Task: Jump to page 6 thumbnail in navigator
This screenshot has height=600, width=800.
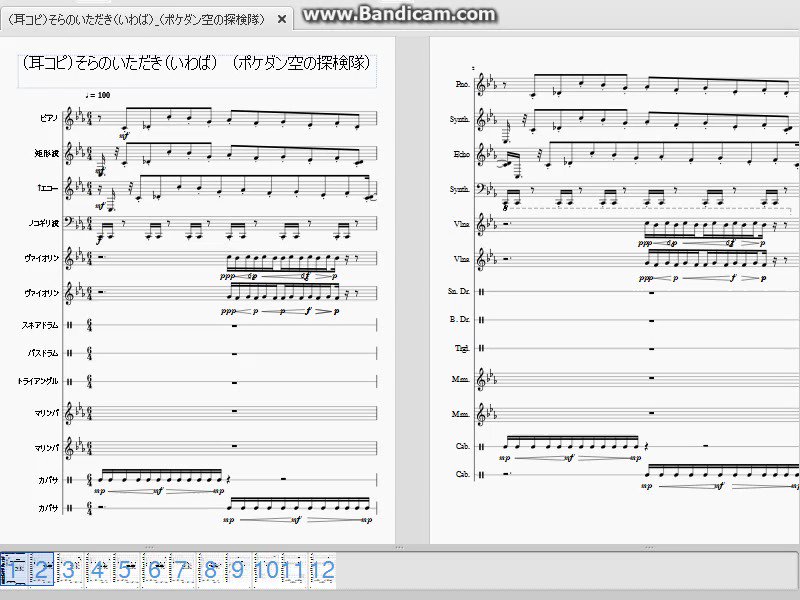Action: click(154, 569)
